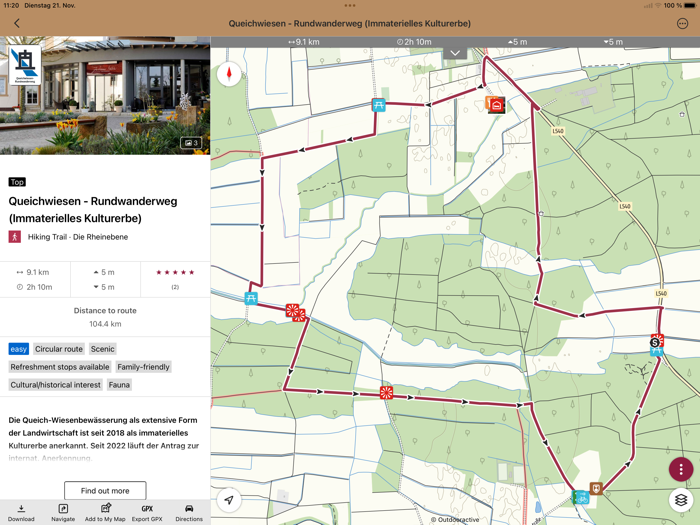
Task: Tap picnic table marker on northern route
Action: click(379, 105)
